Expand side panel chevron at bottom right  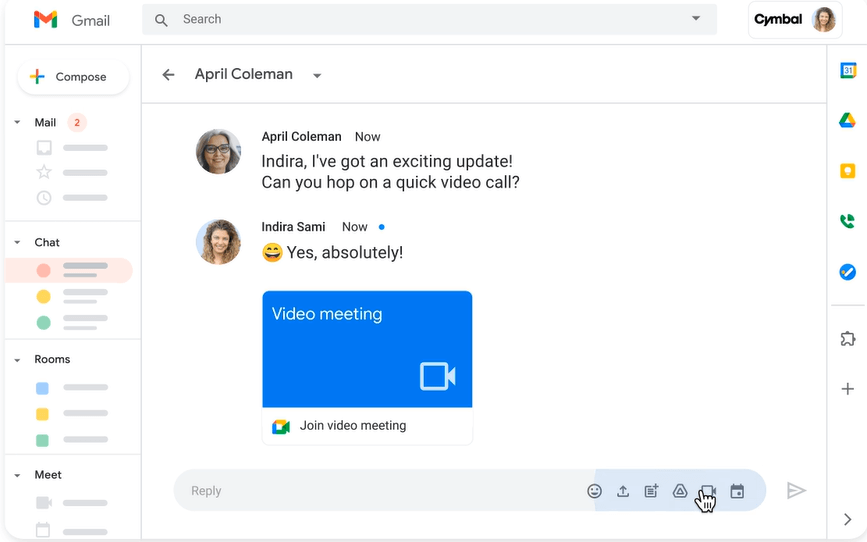tap(848, 519)
